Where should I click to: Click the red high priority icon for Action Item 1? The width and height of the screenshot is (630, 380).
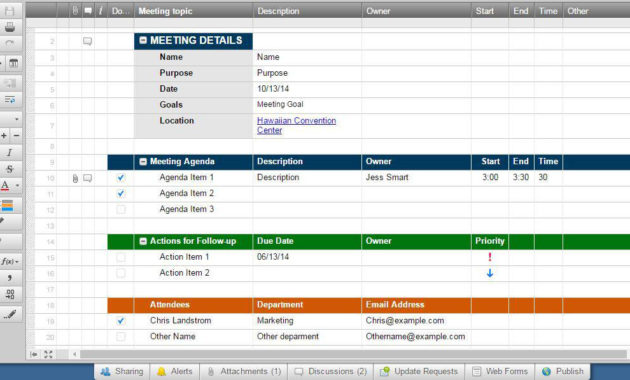490,257
